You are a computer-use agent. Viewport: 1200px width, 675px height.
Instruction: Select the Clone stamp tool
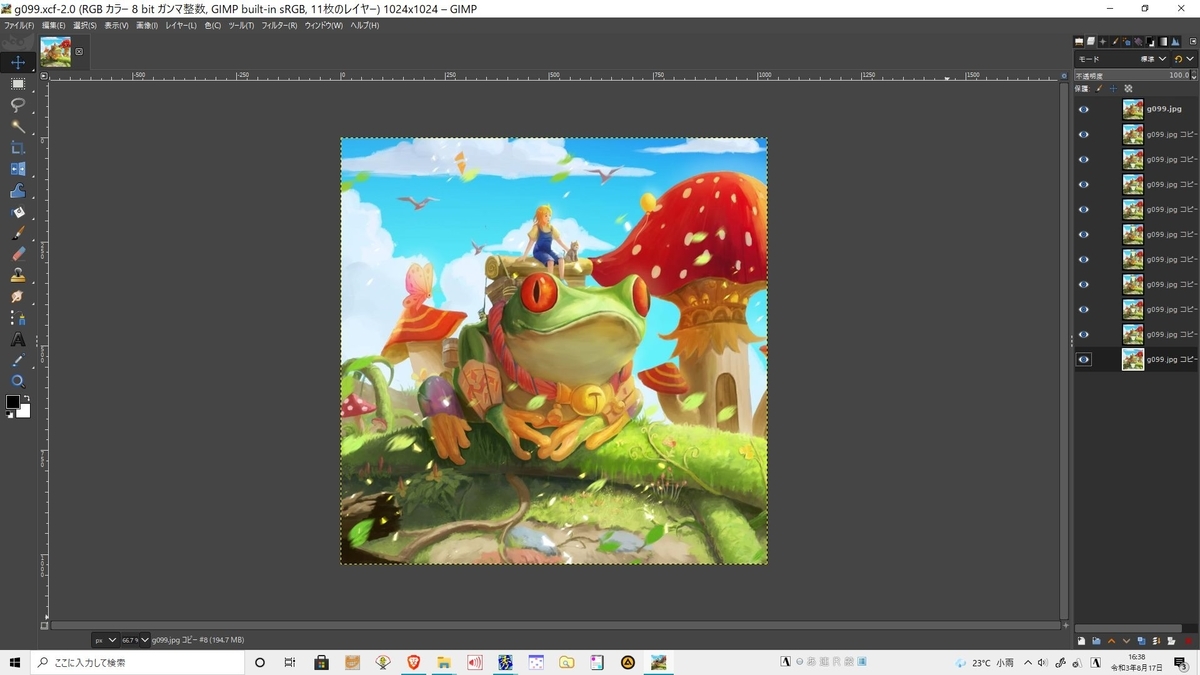coord(17,275)
